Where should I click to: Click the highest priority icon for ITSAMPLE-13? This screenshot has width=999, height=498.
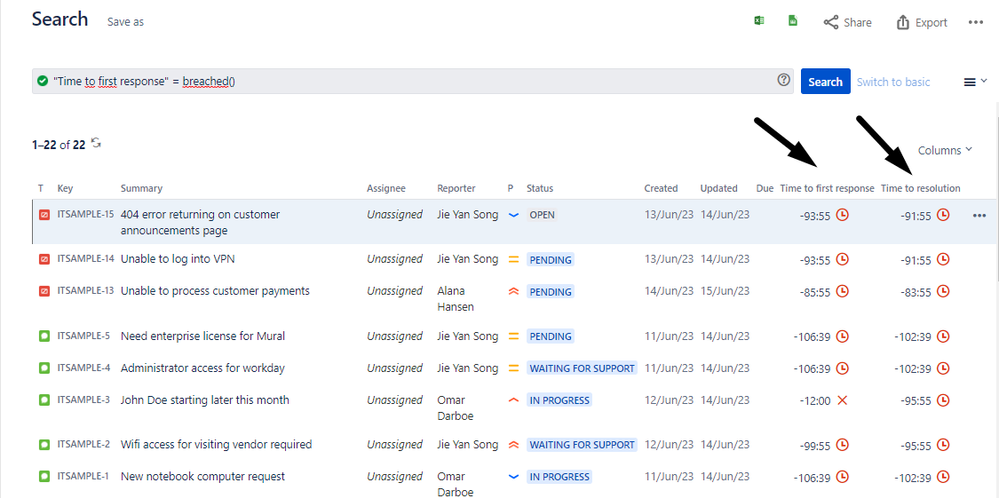pos(514,292)
